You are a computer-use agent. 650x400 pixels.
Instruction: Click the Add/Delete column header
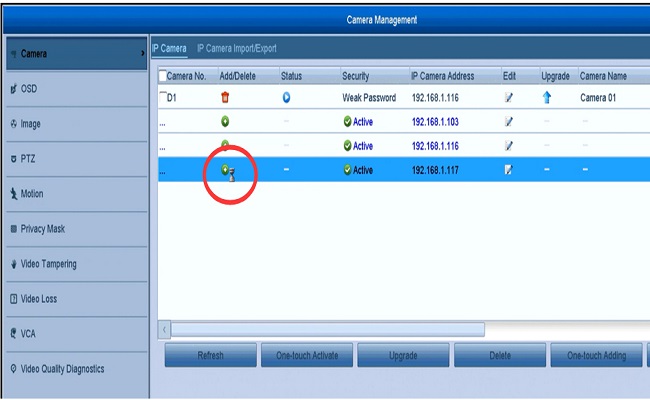(249, 76)
